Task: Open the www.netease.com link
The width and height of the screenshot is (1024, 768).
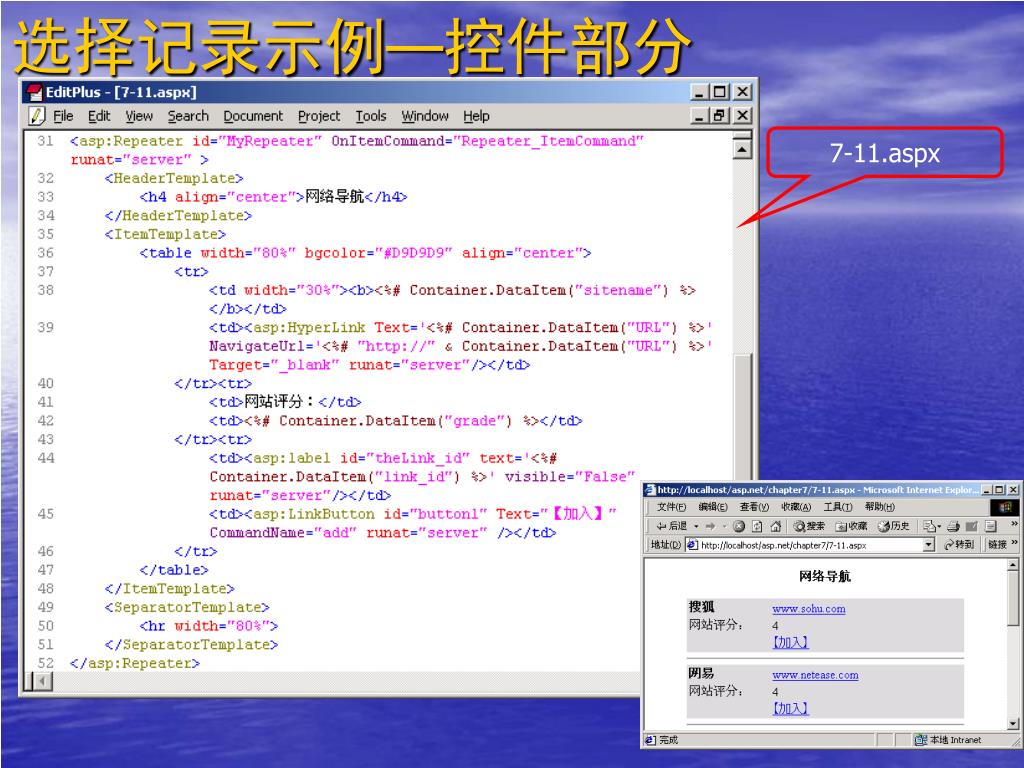Action: (815, 675)
